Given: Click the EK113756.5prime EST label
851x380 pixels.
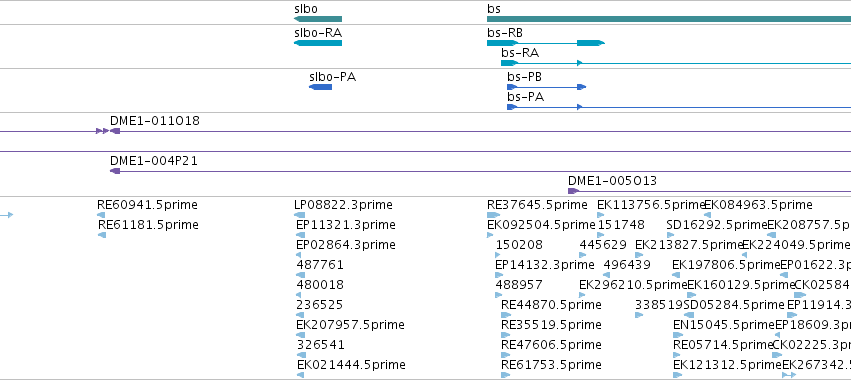Looking at the screenshot, I should (x=651, y=205).
